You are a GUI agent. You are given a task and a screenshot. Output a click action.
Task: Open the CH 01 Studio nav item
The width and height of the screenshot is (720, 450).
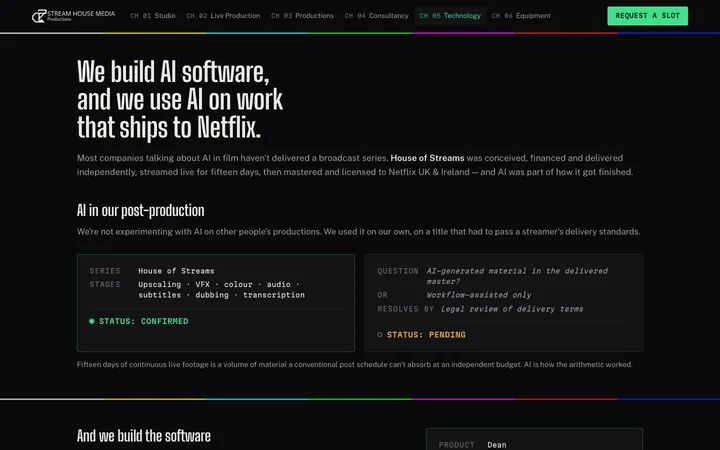(x=152, y=16)
